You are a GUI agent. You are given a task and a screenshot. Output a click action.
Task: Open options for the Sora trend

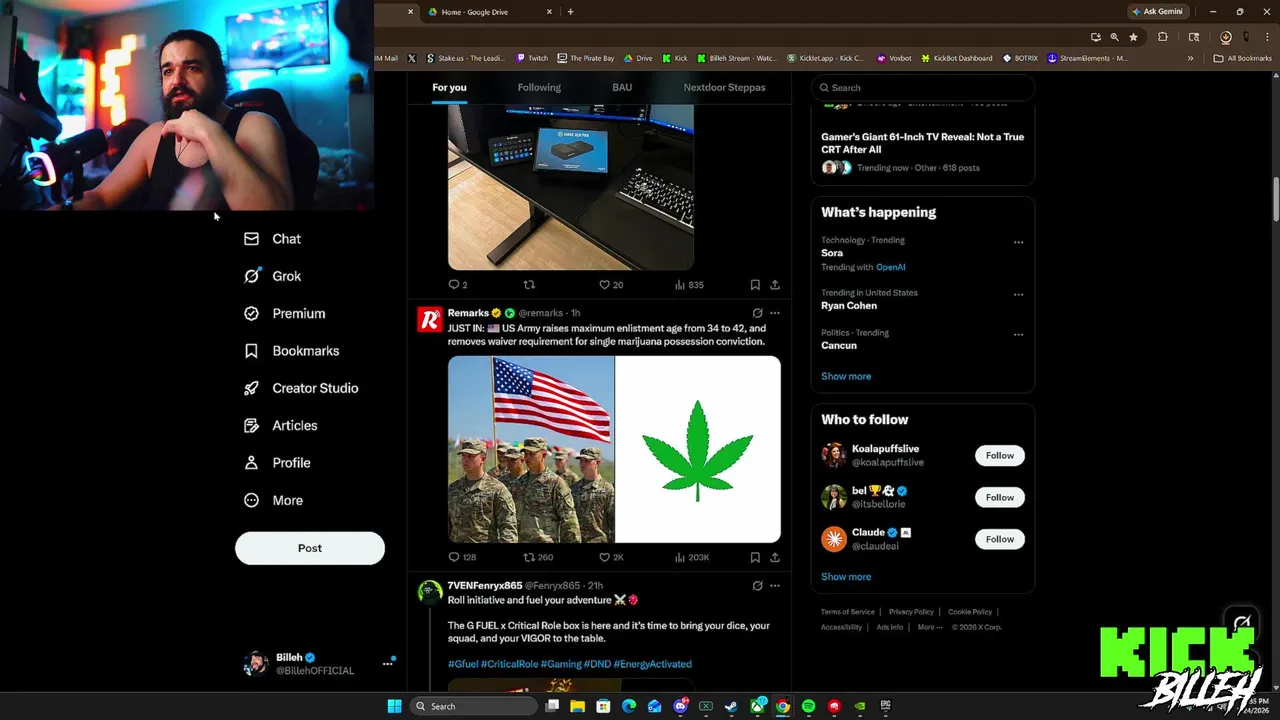tap(1018, 242)
